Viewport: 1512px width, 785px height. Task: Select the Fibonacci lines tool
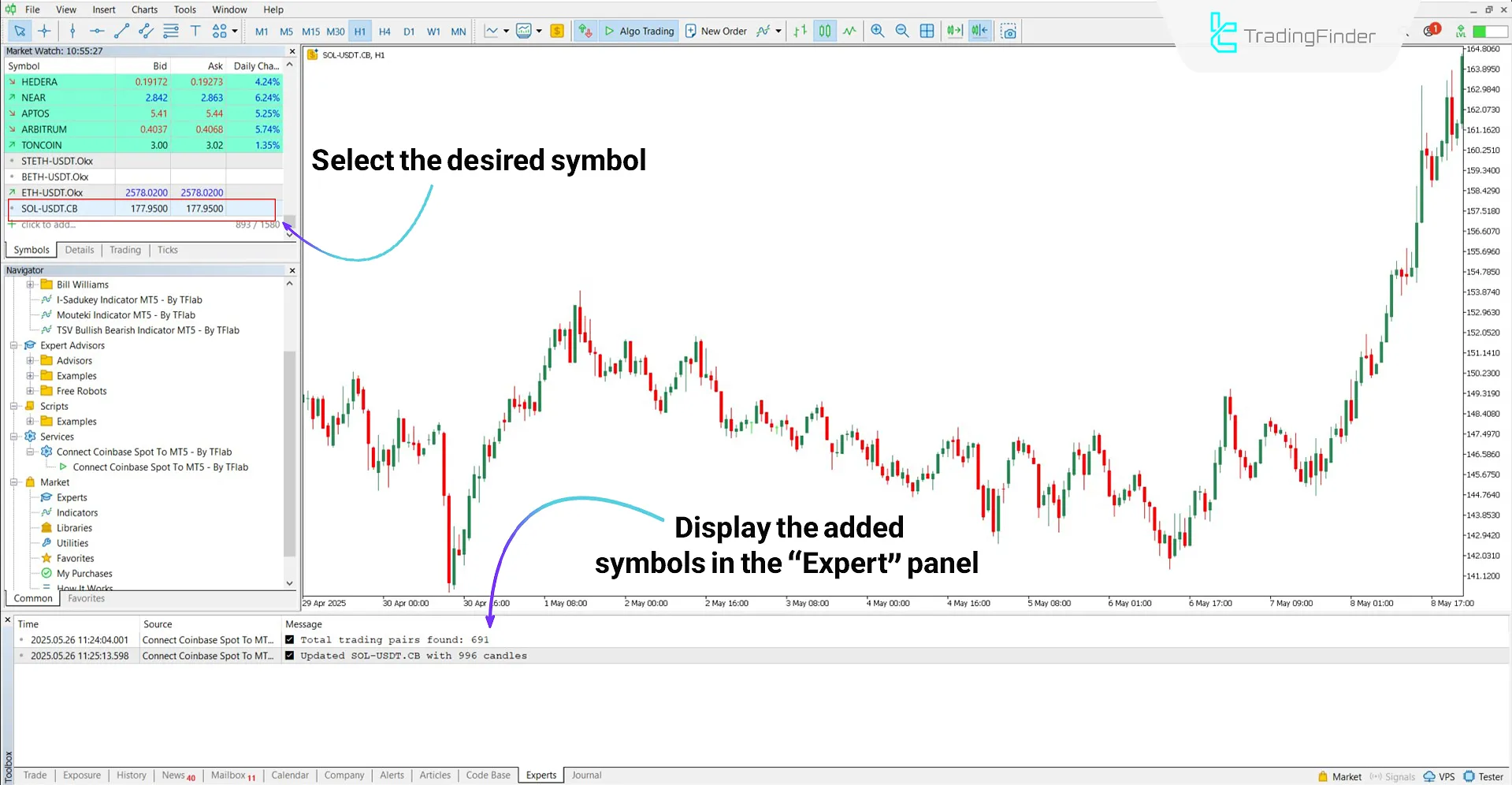pos(171,31)
